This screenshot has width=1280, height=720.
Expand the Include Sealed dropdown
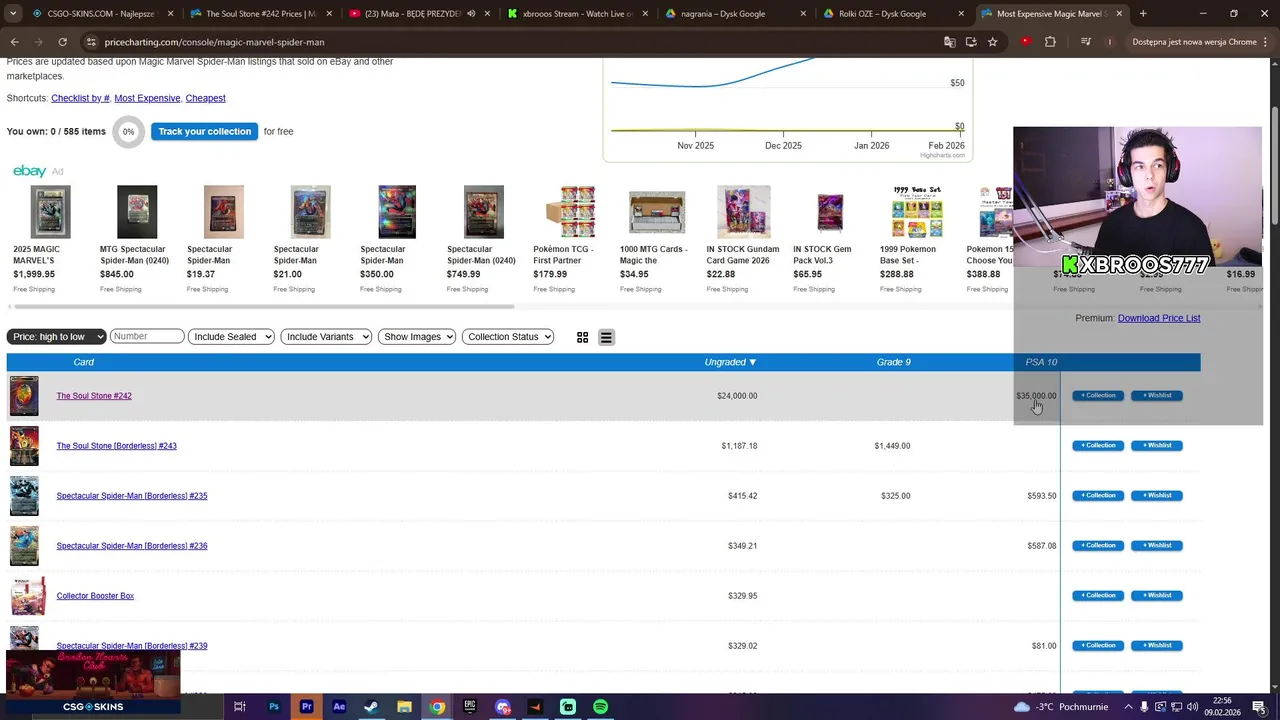231,337
